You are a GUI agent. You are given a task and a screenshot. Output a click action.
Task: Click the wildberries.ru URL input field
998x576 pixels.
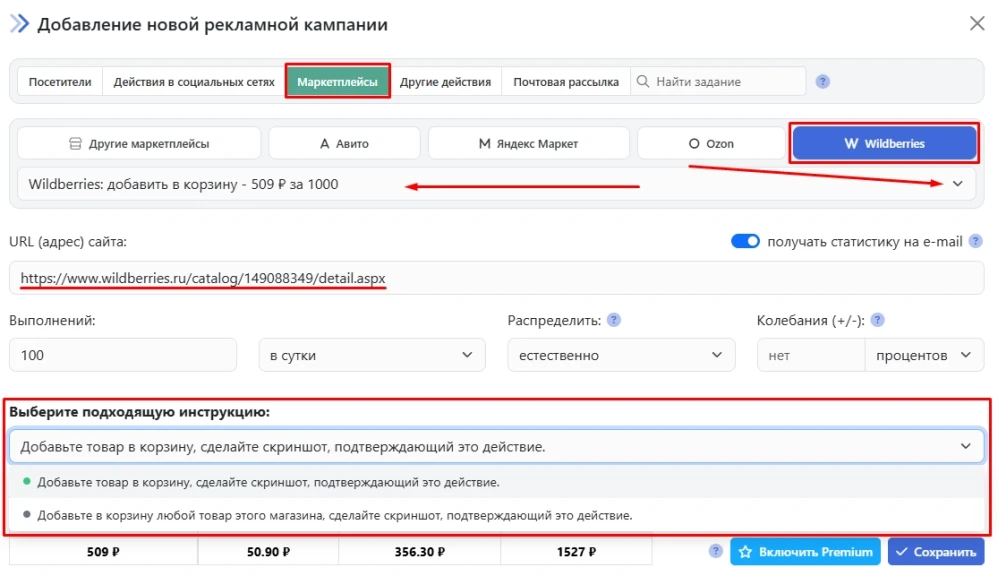(x=200, y=277)
